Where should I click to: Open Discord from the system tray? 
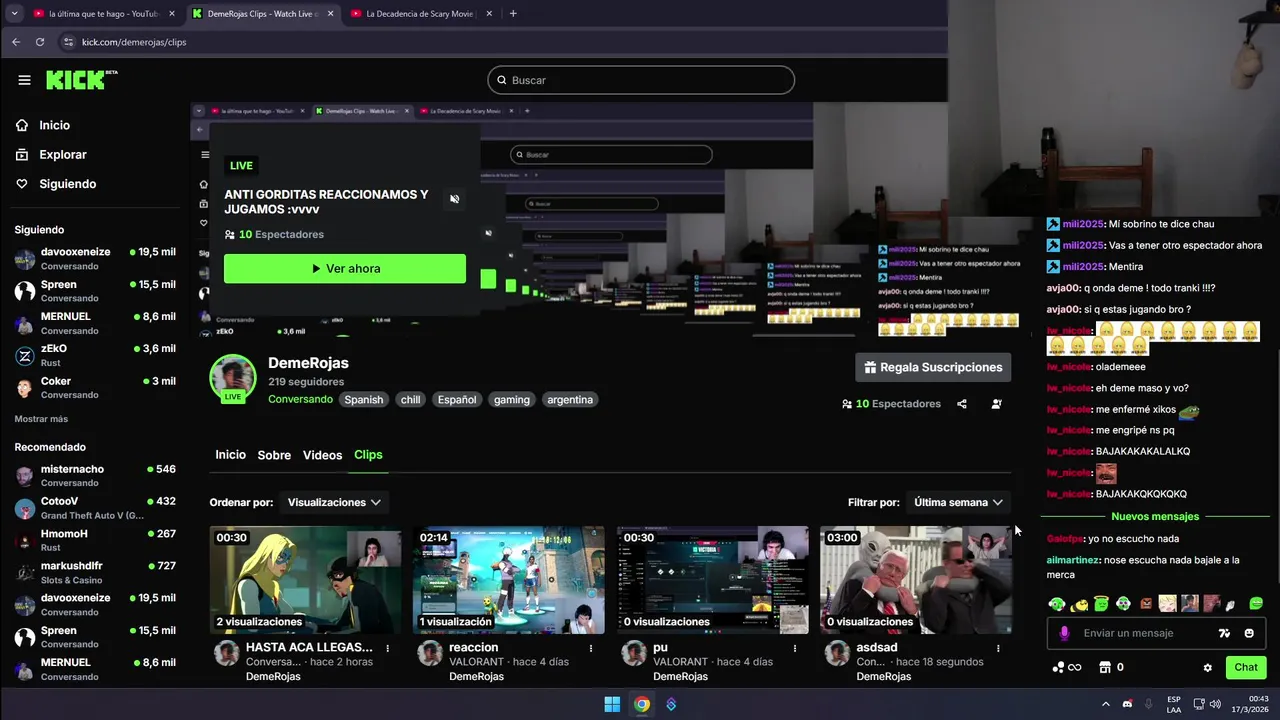point(1127,704)
